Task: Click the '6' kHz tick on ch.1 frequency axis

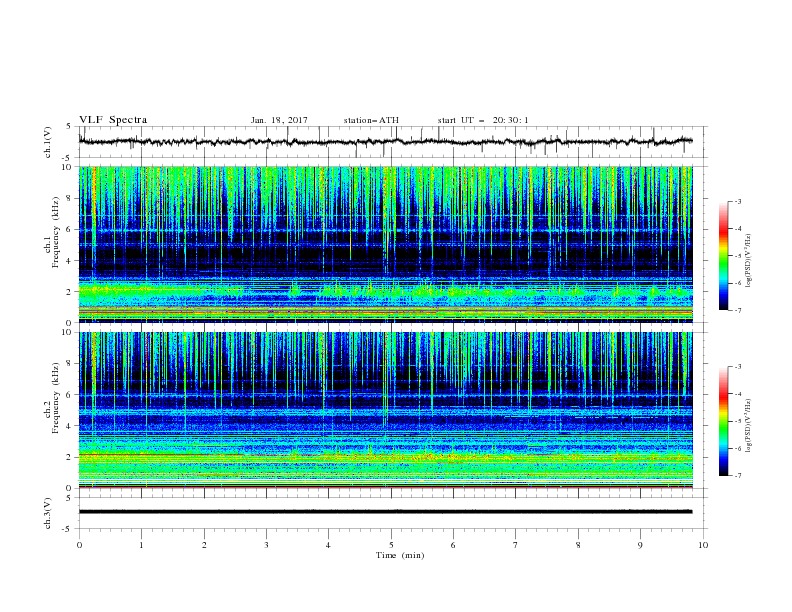Action: pyautogui.click(x=71, y=229)
